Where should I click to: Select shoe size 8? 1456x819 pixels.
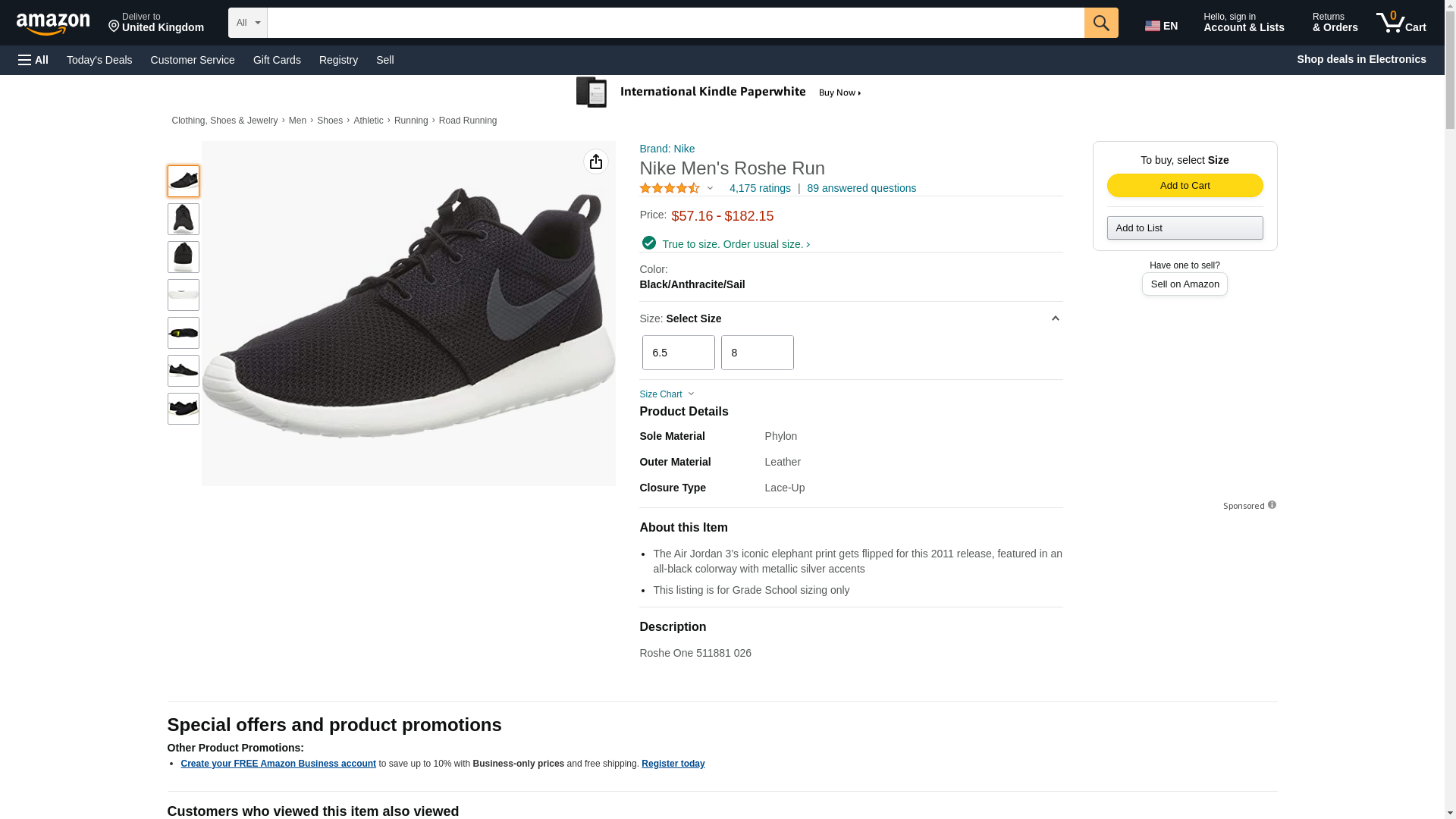[x=757, y=353]
